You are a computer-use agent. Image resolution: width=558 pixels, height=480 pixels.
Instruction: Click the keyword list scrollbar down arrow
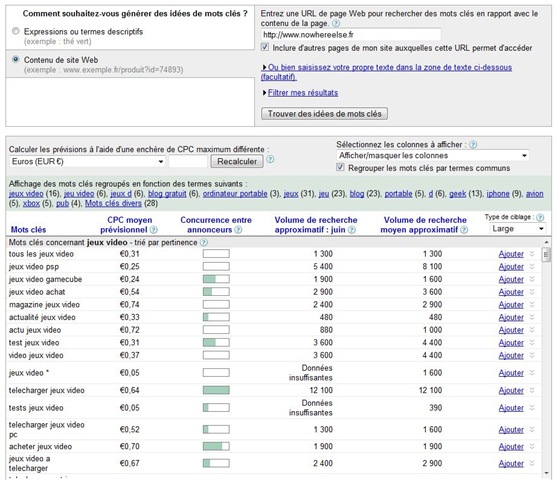[546, 473]
